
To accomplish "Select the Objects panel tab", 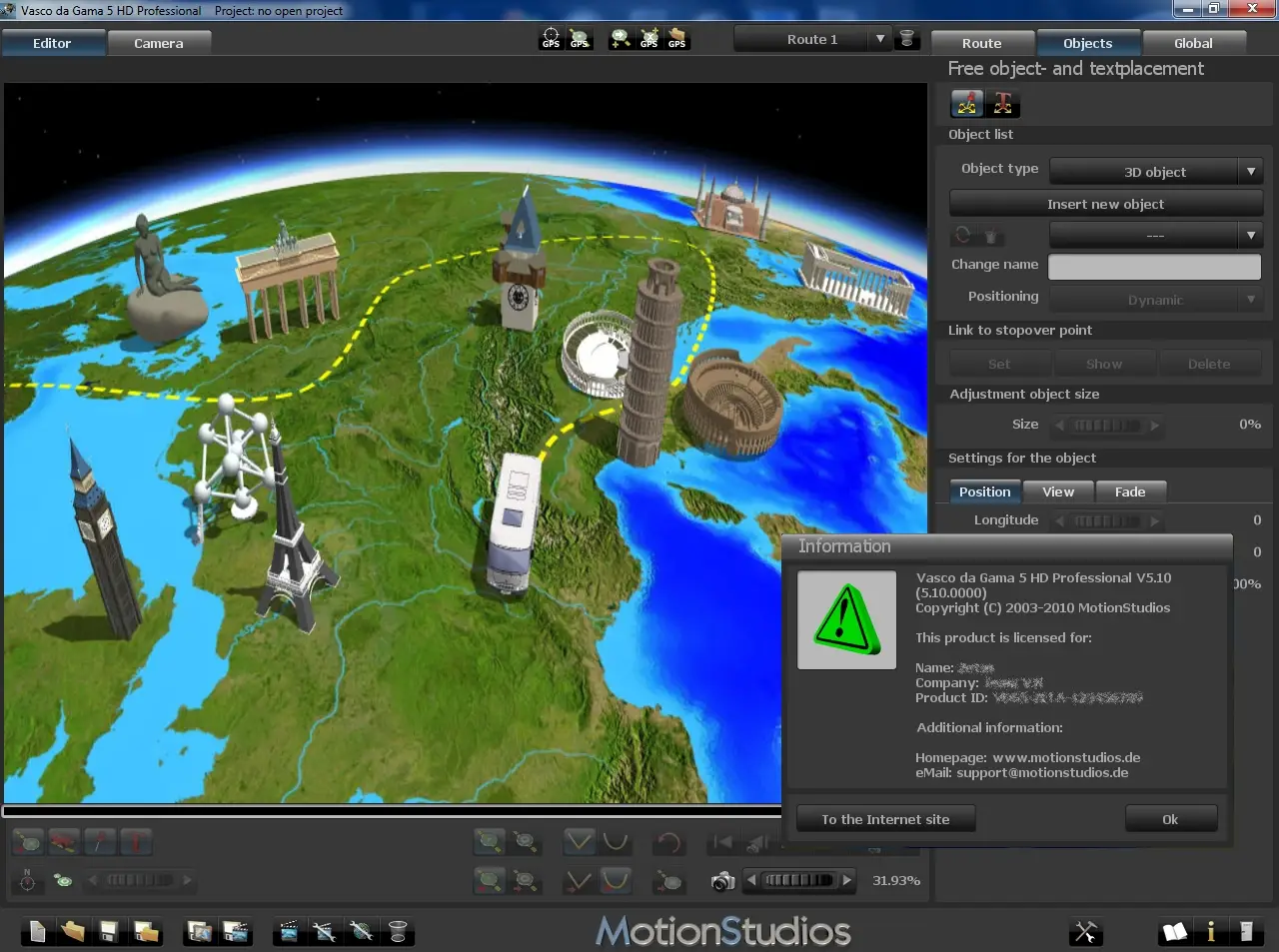I will (x=1087, y=43).
